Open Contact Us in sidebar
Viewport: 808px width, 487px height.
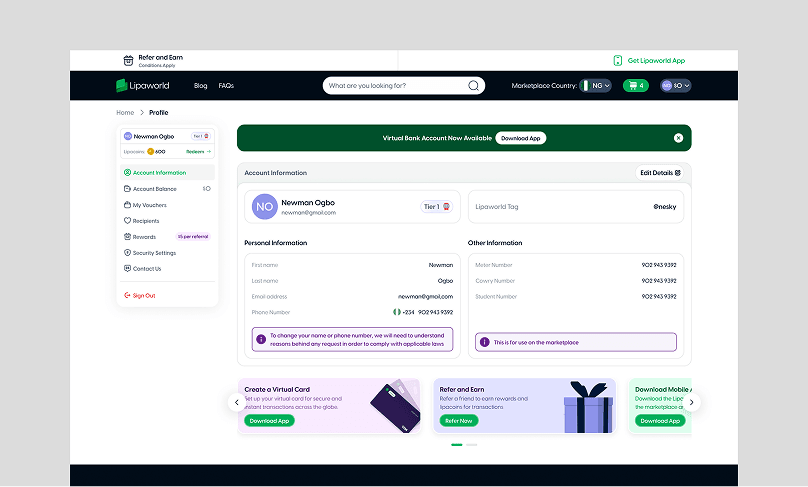167,268
